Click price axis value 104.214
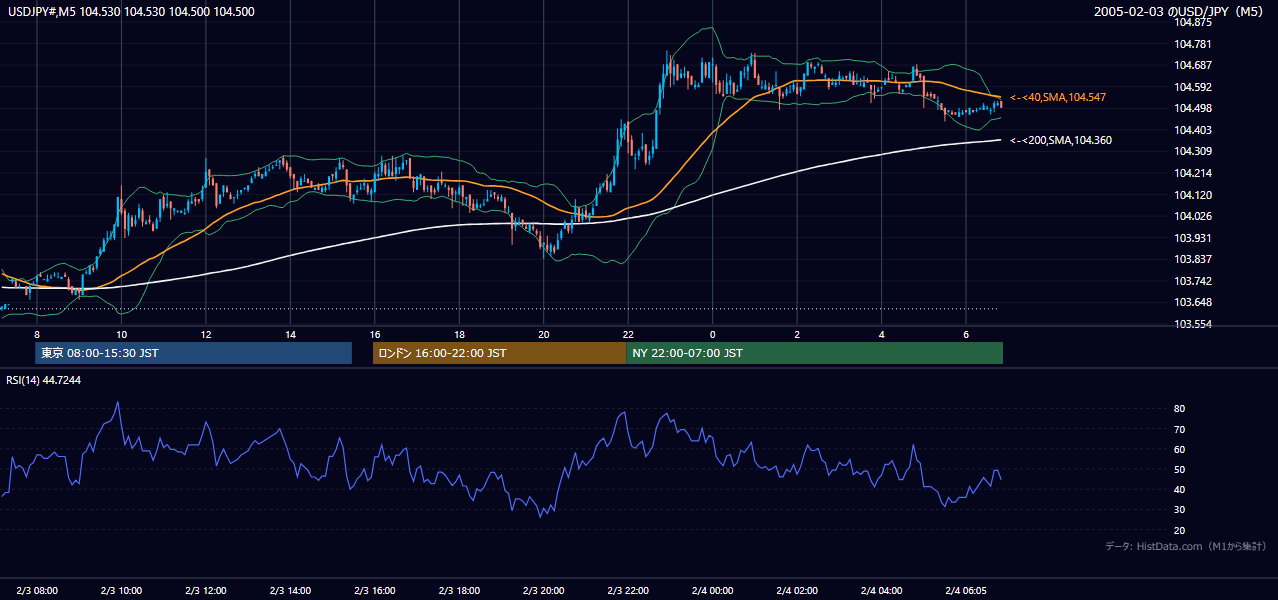The image size is (1278, 600). pos(1192,173)
